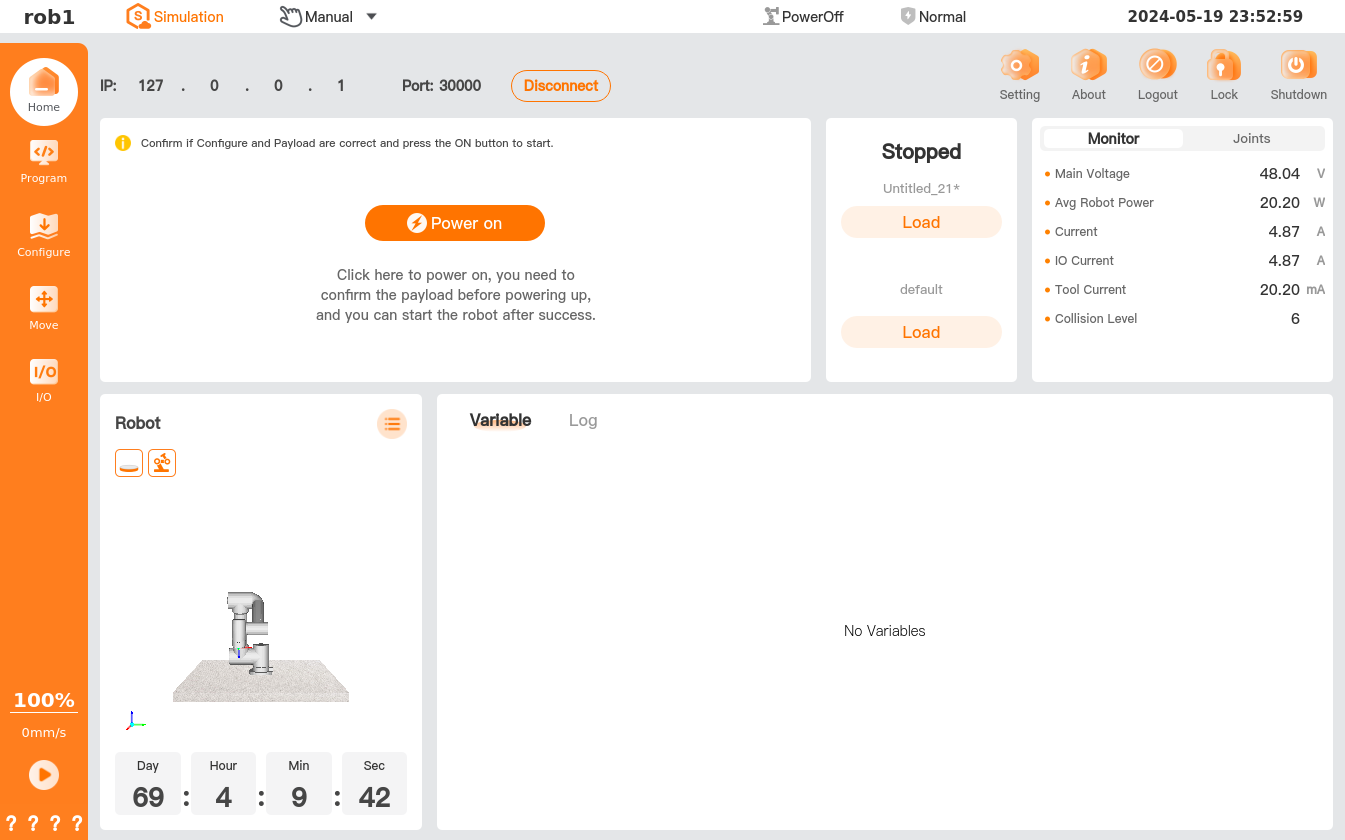Viewport: 1345px width, 840px height.
Task: Toggle the robot base view button
Action: [x=129, y=463]
